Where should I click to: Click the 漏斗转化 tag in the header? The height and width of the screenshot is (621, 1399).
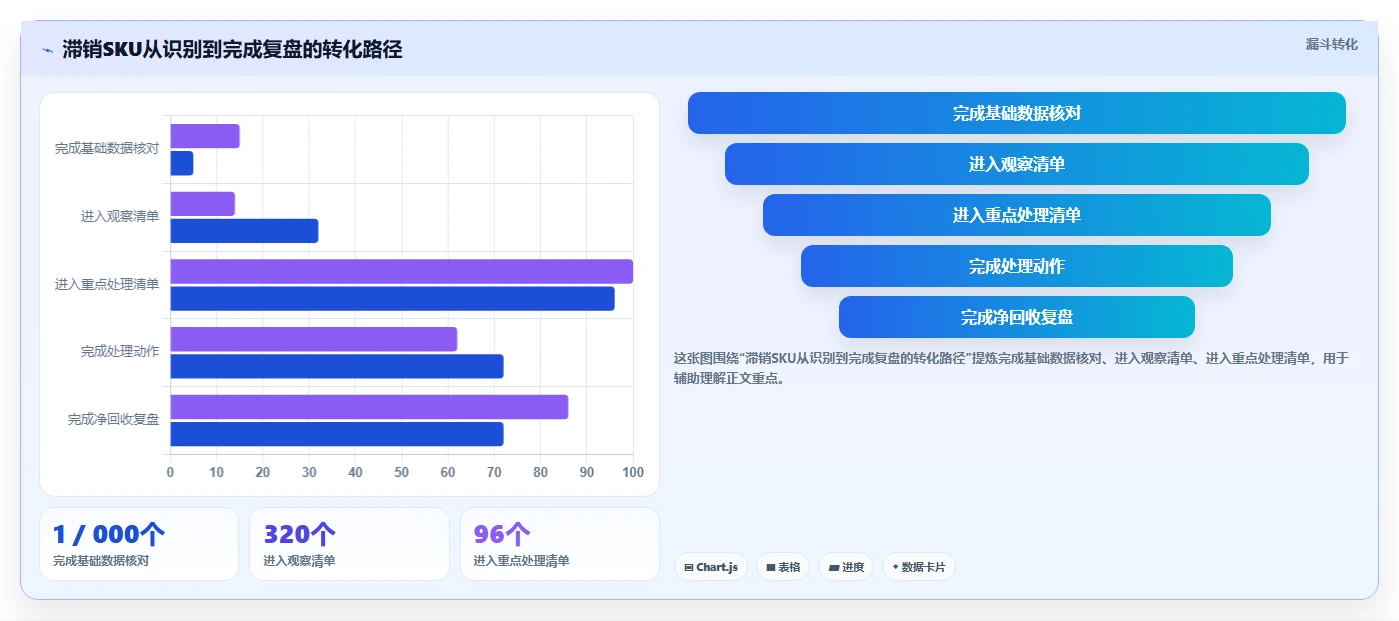pyautogui.click(x=1331, y=44)
